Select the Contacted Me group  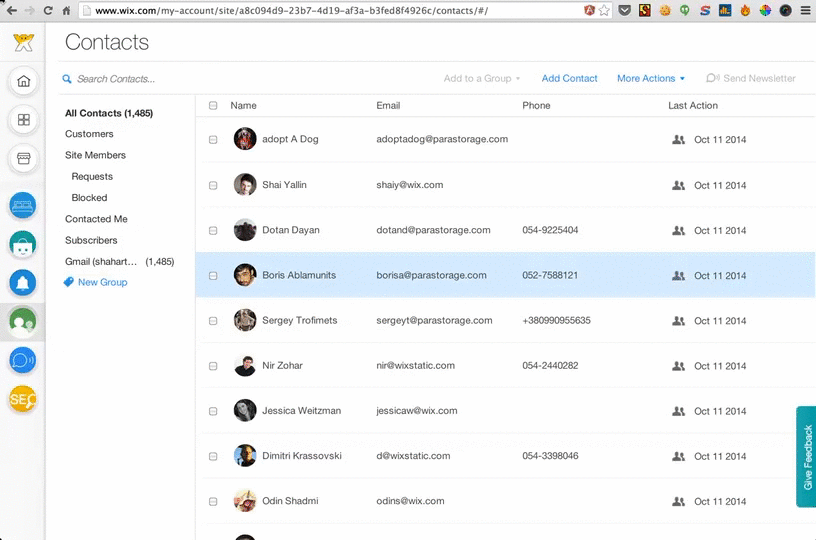click(96, 219)
